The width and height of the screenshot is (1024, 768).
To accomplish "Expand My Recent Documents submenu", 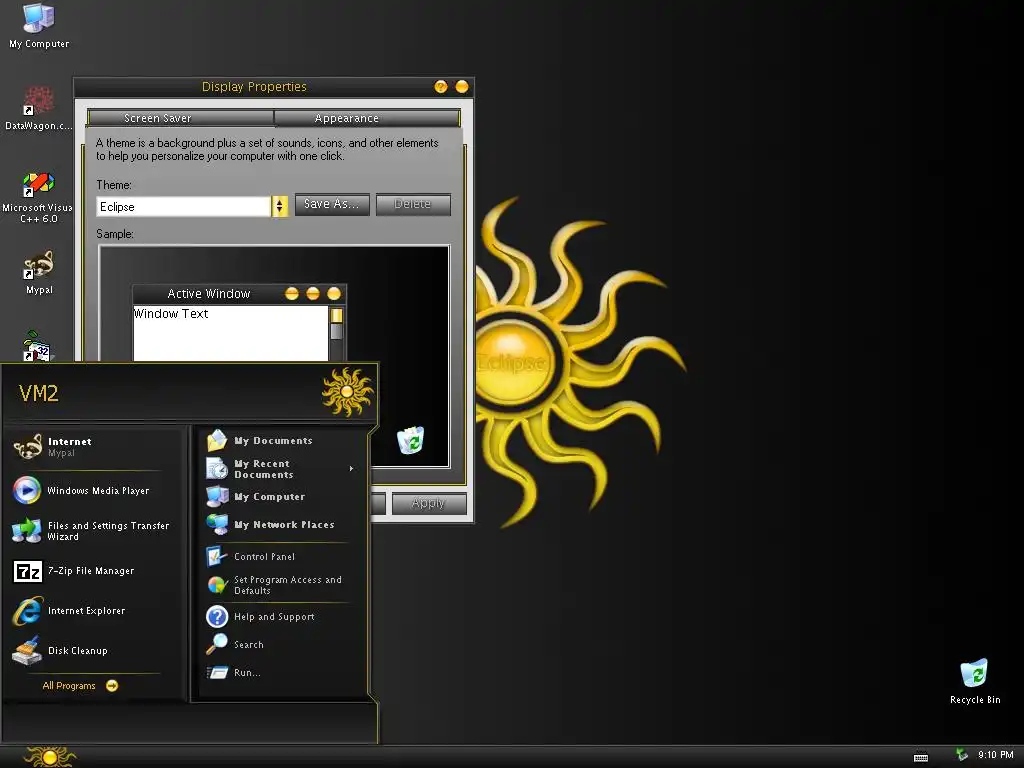I will [282, 469].
